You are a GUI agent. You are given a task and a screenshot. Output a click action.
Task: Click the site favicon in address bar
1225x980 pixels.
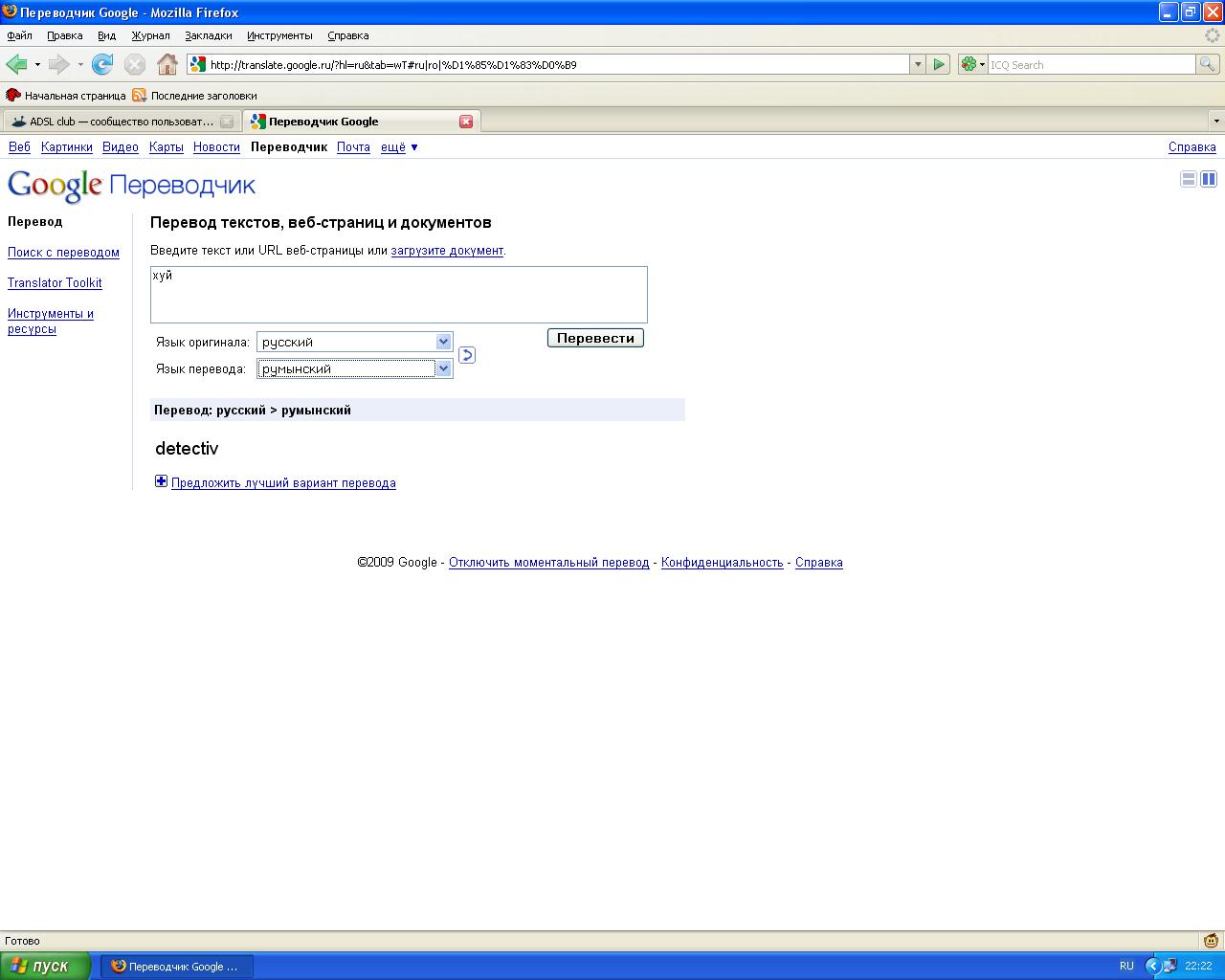coord(198,64)
